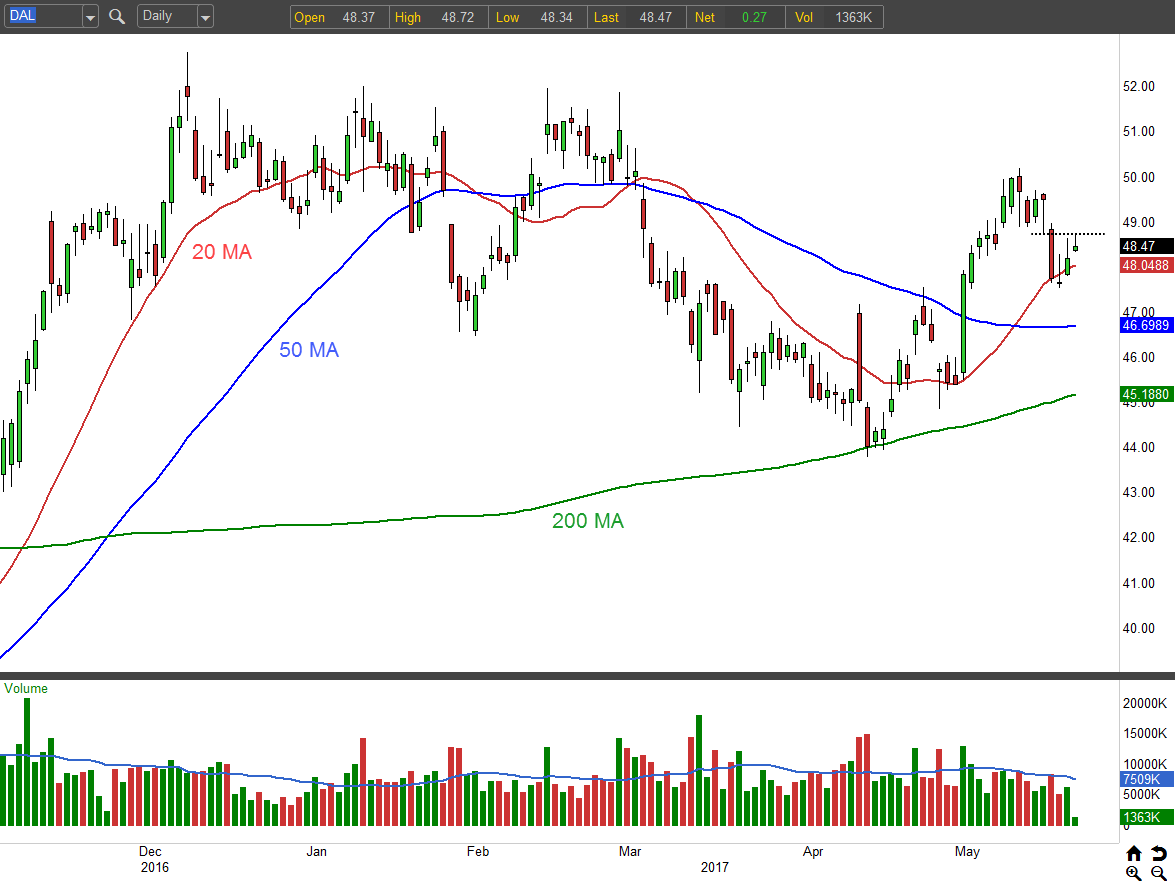This screenshot has width=1175, height=883.
Task: Open the ticker symbol dropdown arrow
Action: (x=90, y=16)
